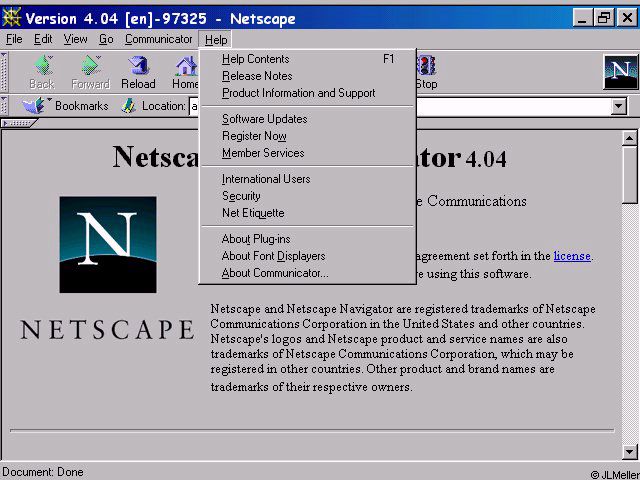Open the Go menu
This screenshot has width=640, height=480.
(106, 39)
